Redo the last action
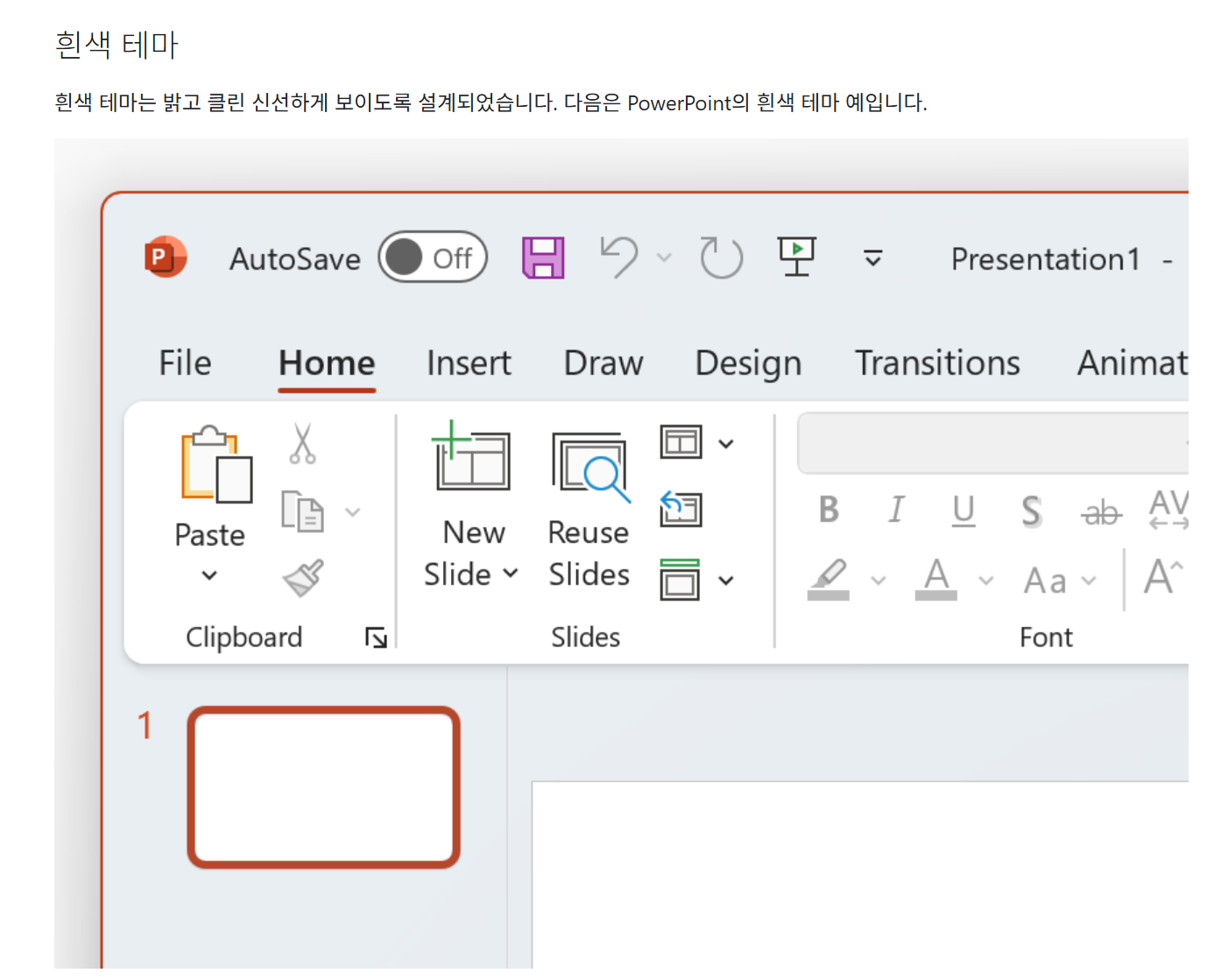 point(721,257)
